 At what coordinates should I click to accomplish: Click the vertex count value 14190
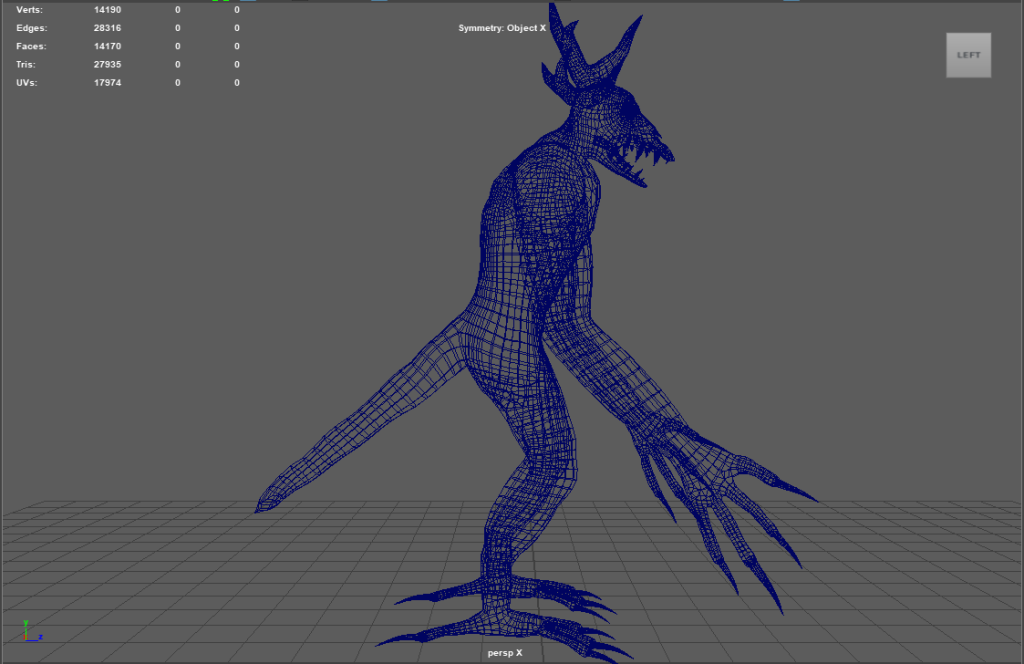click(107, 10)
